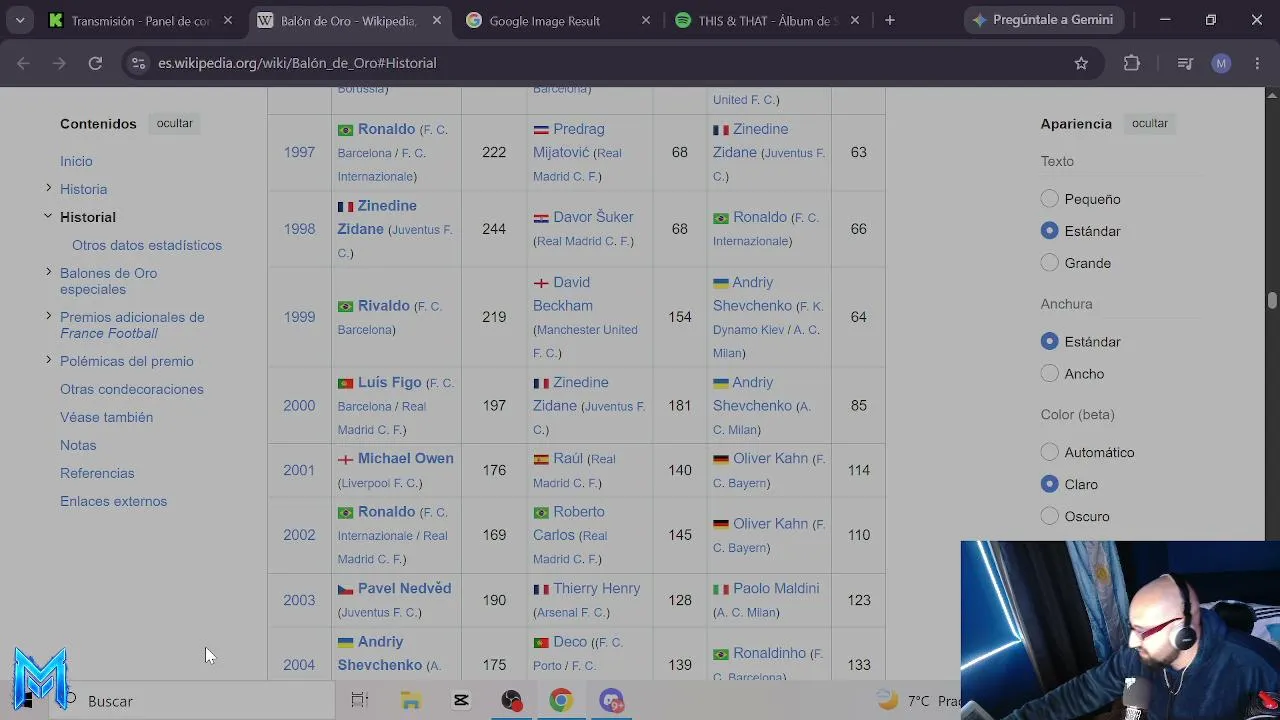Go back to the previous page

point(24,63)
